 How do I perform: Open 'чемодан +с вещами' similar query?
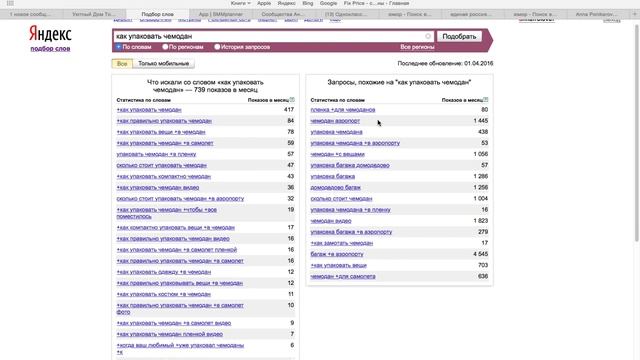click(338, 154)
